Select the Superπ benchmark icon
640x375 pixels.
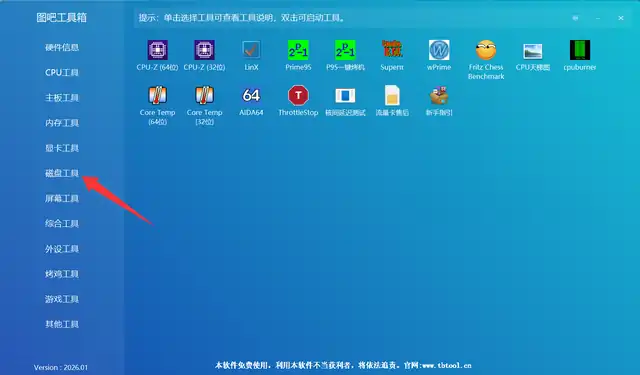click(x=392, y=49)
